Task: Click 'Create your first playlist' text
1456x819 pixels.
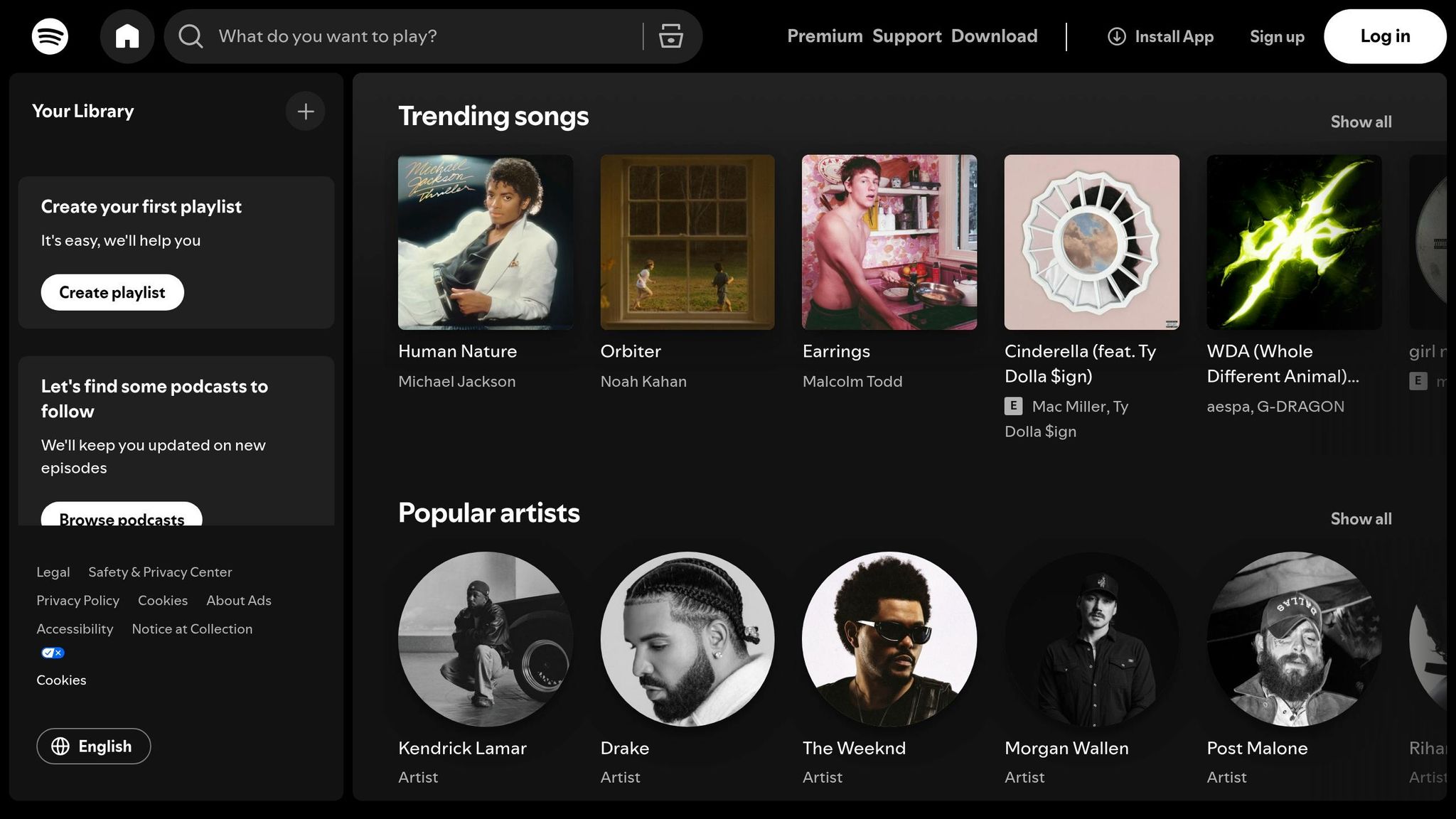Action: point(141,207)
